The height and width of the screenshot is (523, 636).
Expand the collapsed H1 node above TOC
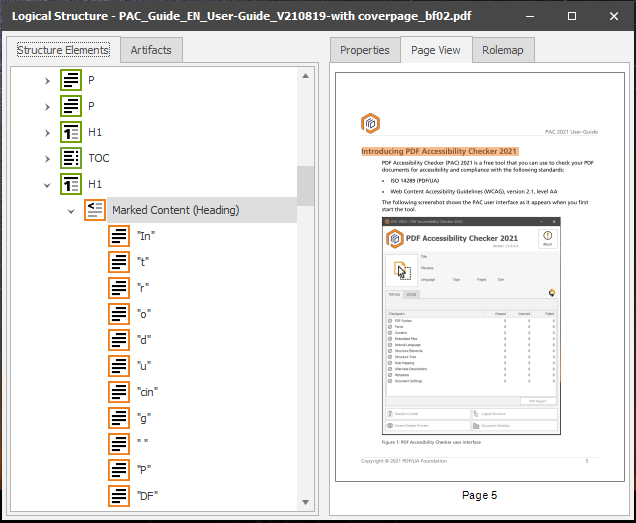tap(47, 133)
